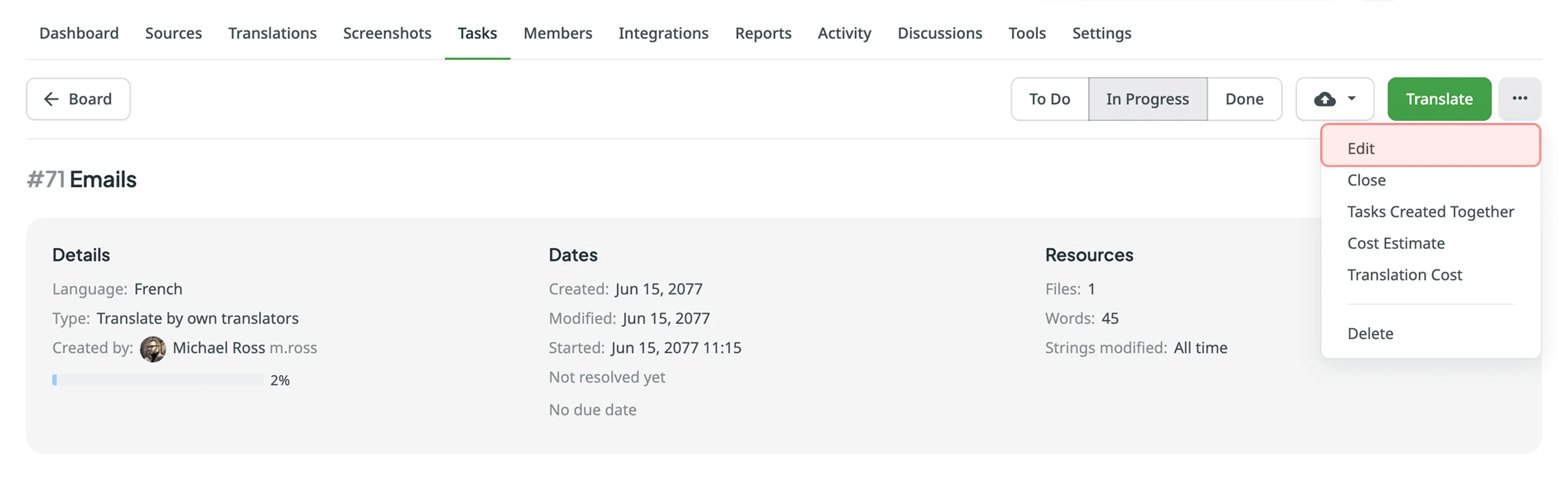Go to the Reports tab

(x=763, y=33)
